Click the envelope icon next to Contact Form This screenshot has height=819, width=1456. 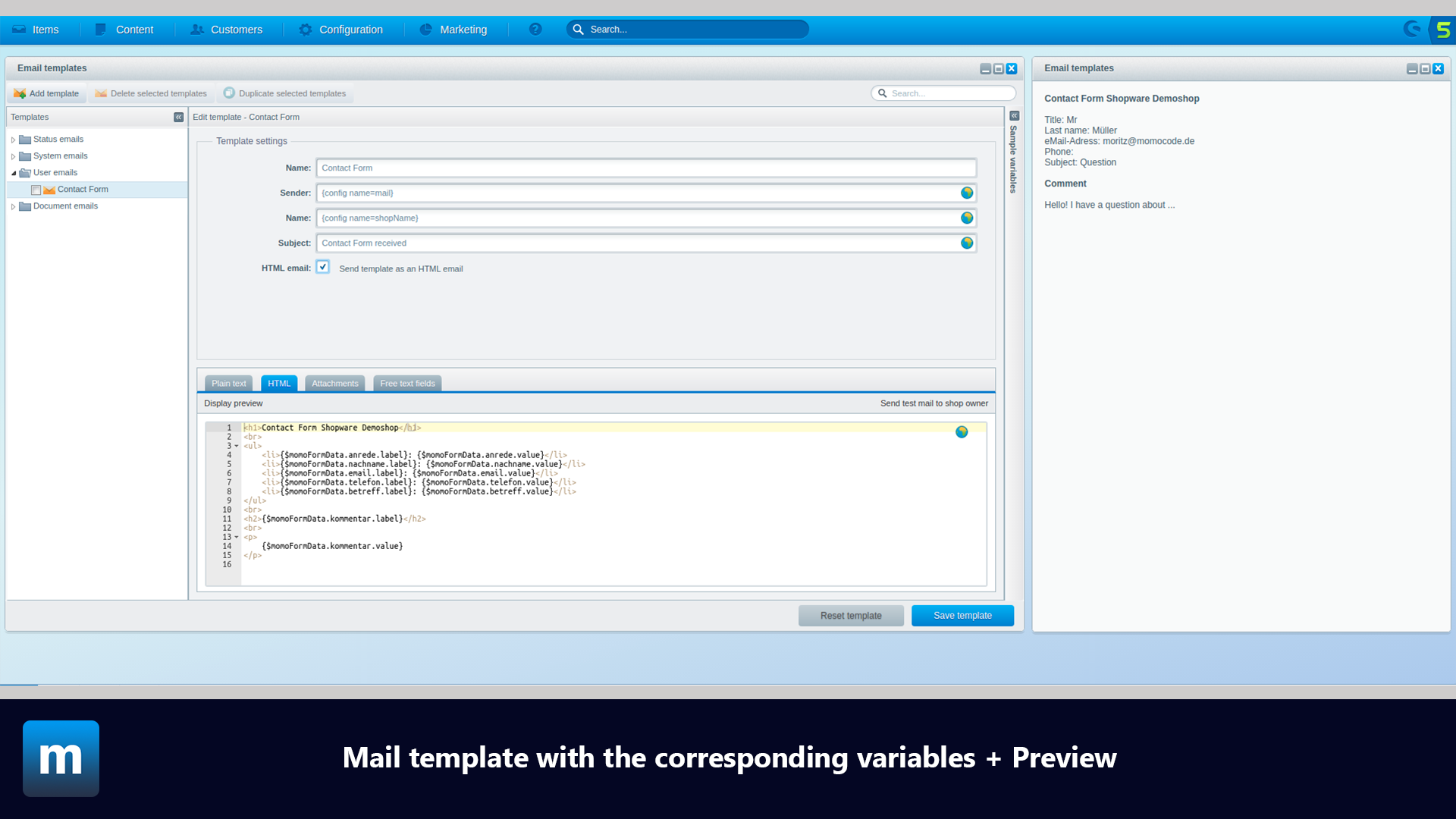coord(49,190)
